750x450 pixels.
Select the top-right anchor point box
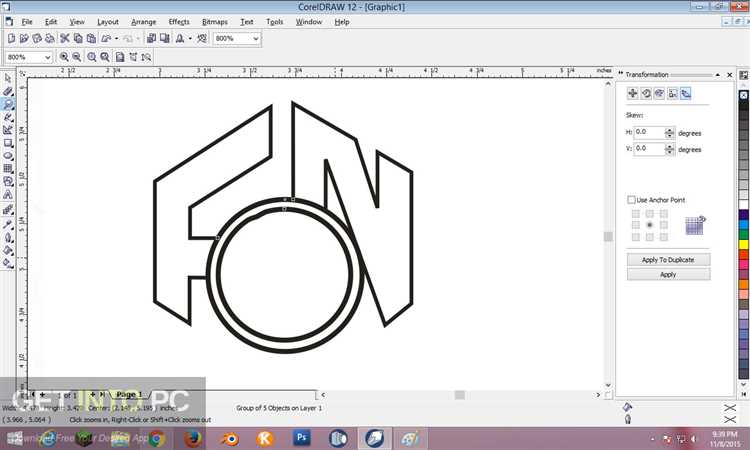(663, 213)
